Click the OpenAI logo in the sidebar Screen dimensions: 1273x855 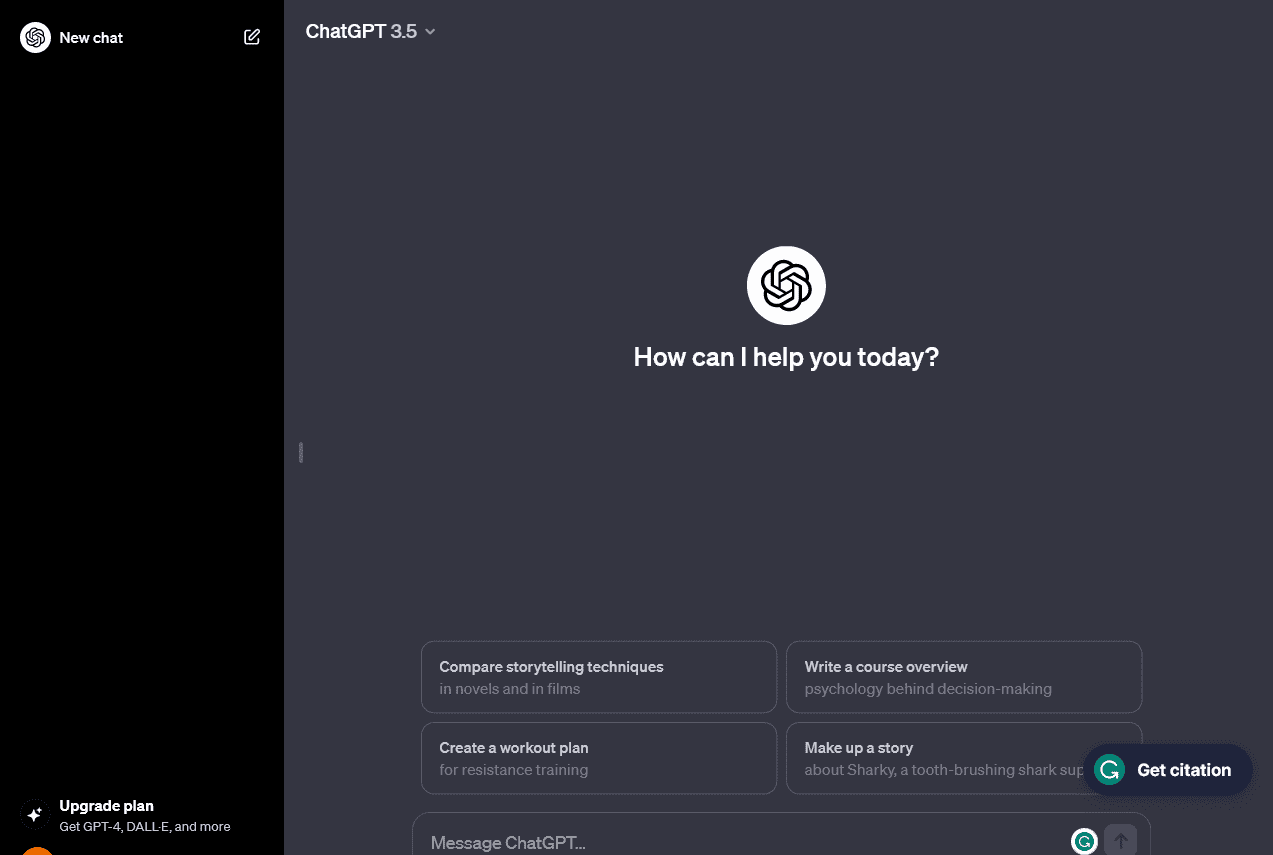click(x=33, y=37)
